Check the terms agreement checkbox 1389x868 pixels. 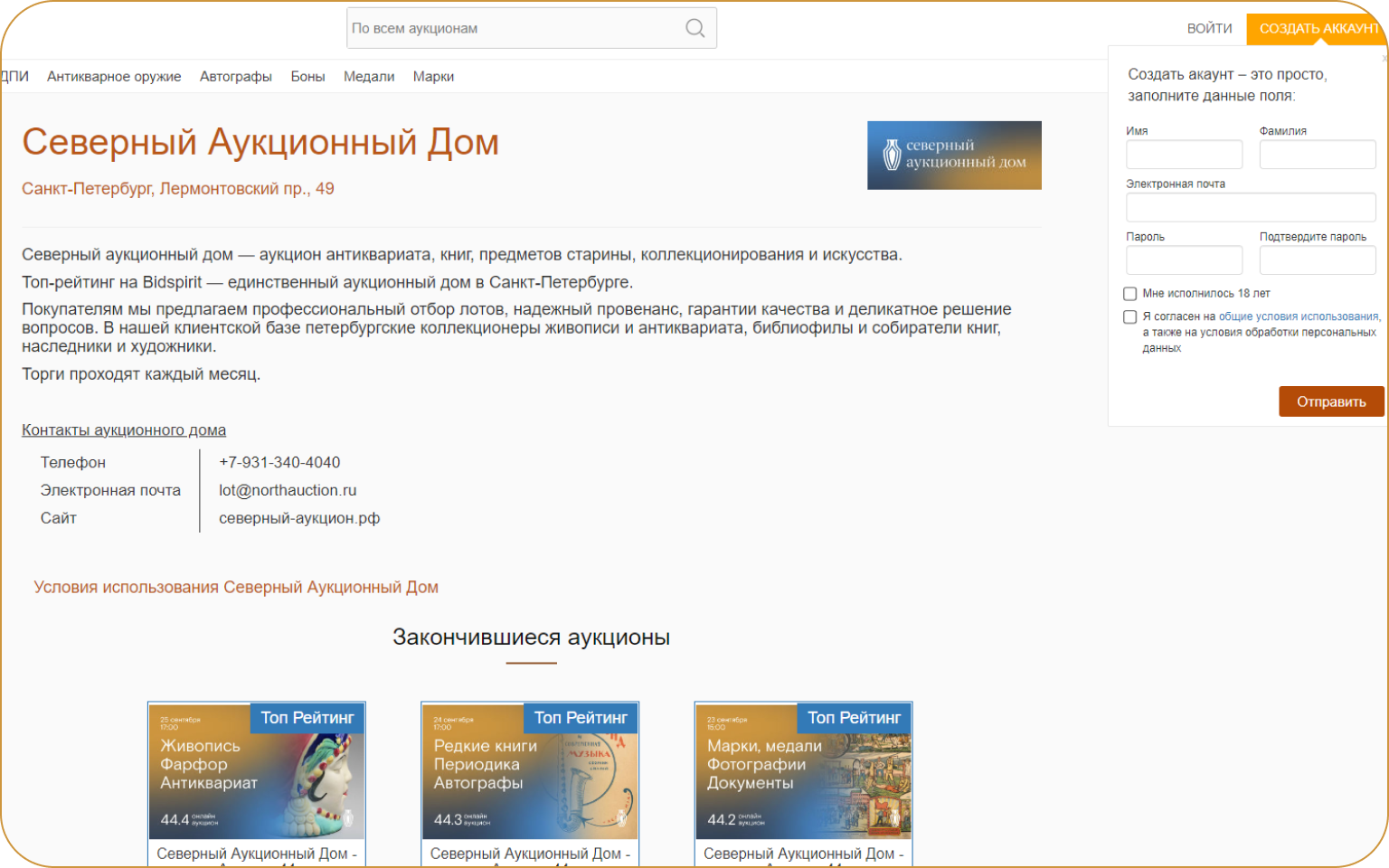pos(1129,317)
